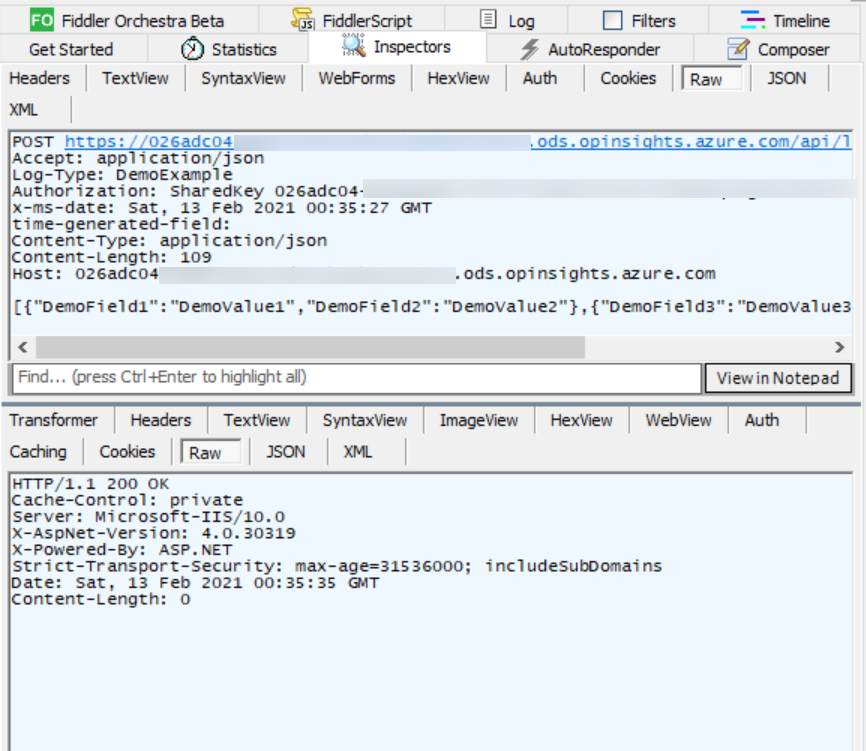
Task: Click the green FO Fiddler Orchestra icon
Action: [x=41, y=19]
